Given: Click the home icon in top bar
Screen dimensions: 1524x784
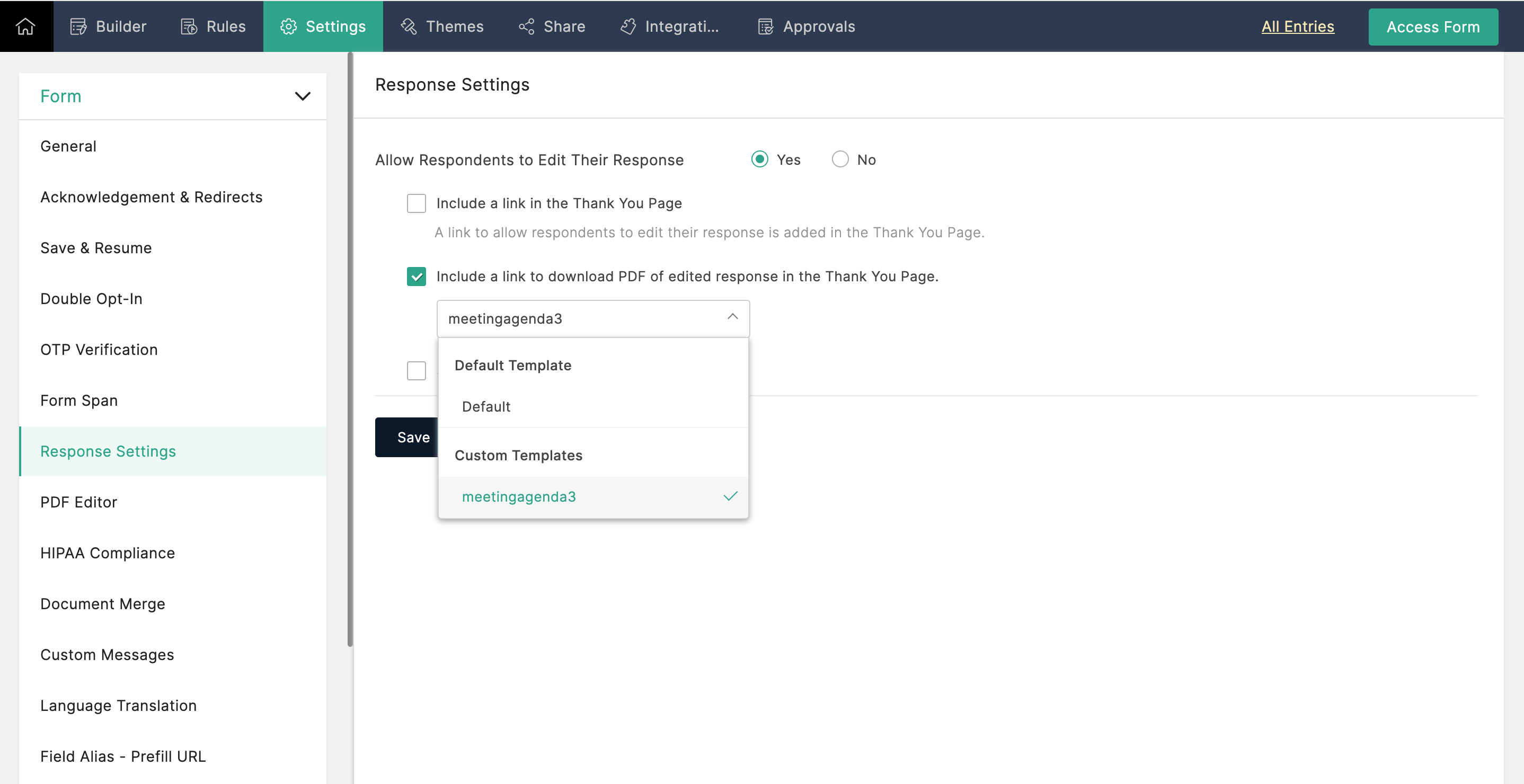Looking at the screenshot, I should (x=25, y=26).
